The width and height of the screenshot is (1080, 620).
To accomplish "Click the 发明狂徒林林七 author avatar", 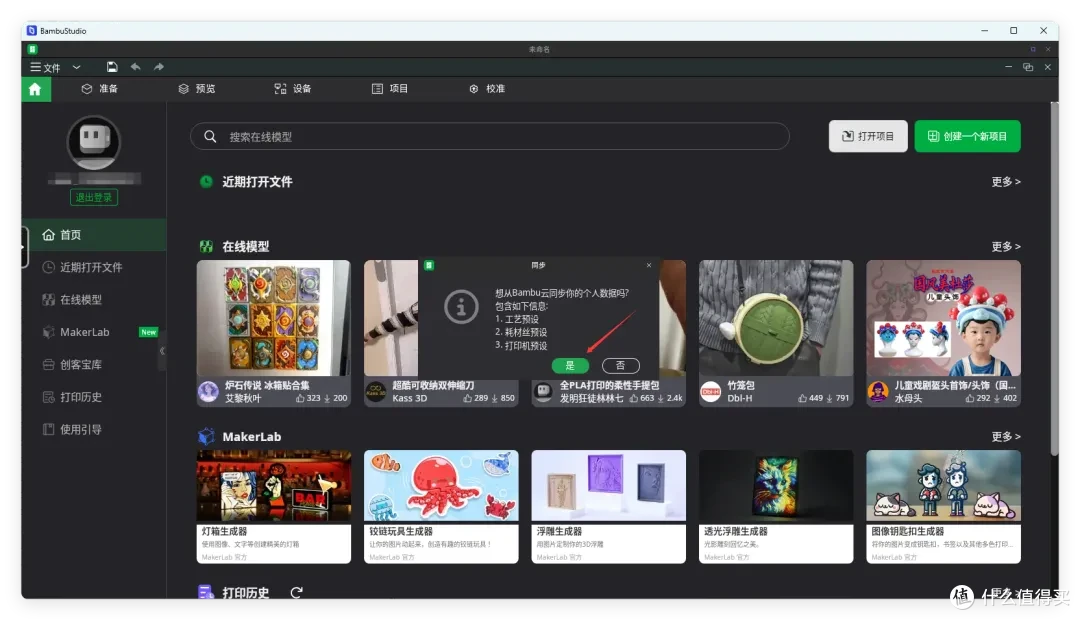I will (543, 392).
